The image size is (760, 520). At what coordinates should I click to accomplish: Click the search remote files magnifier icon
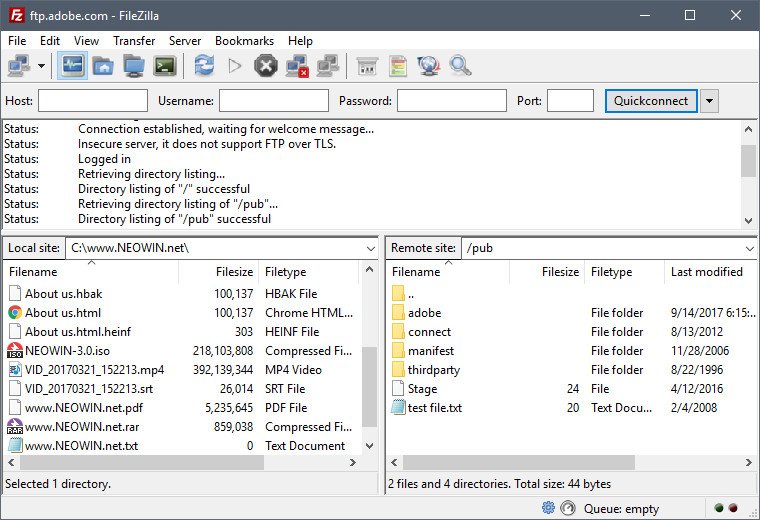(x=460, y=66)
